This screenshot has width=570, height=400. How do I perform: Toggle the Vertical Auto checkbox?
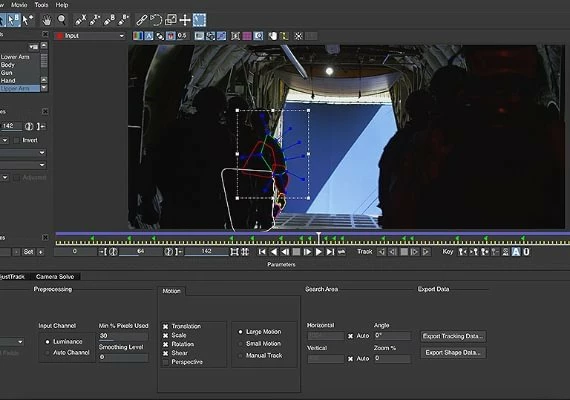[x=350, y=359]
